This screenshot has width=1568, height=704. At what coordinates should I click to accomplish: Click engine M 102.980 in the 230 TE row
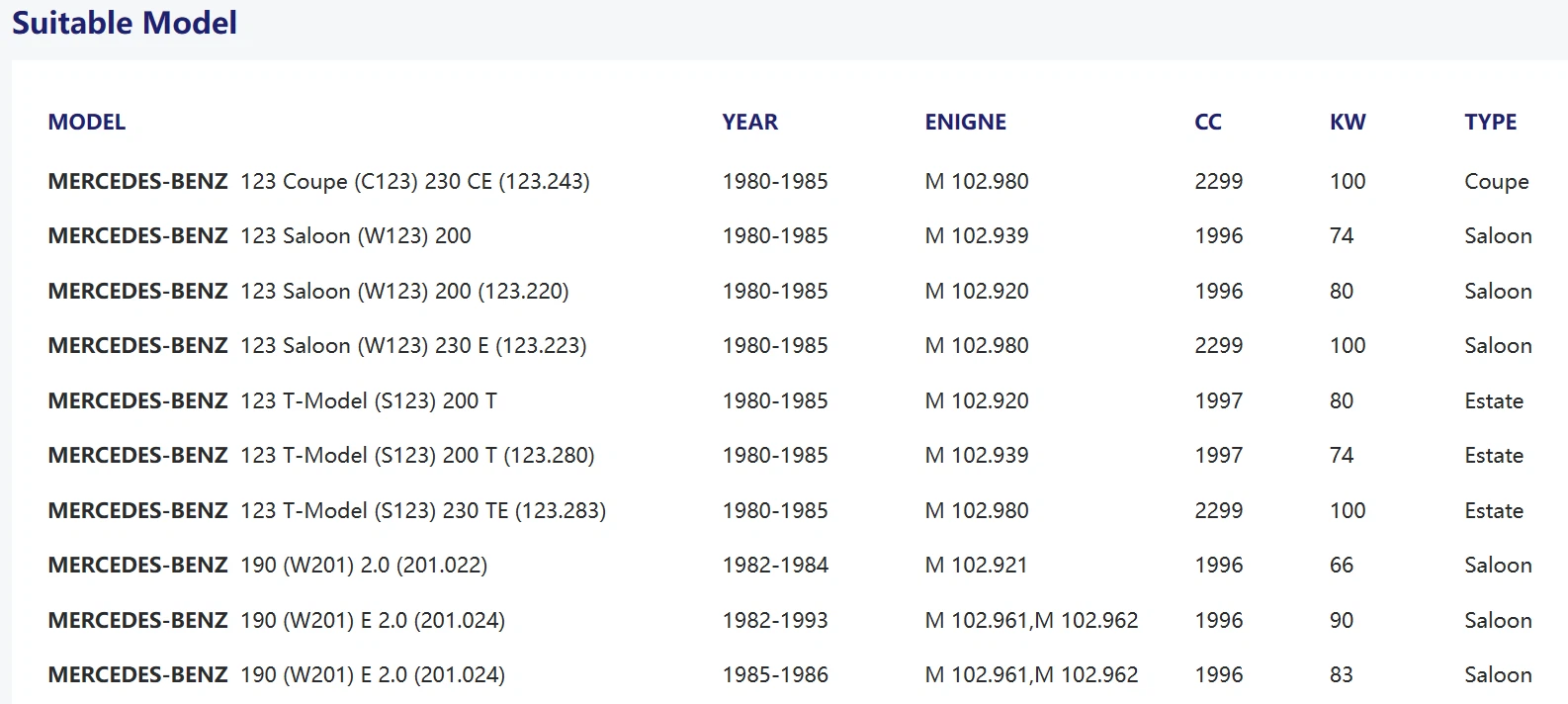pos(977,511)
